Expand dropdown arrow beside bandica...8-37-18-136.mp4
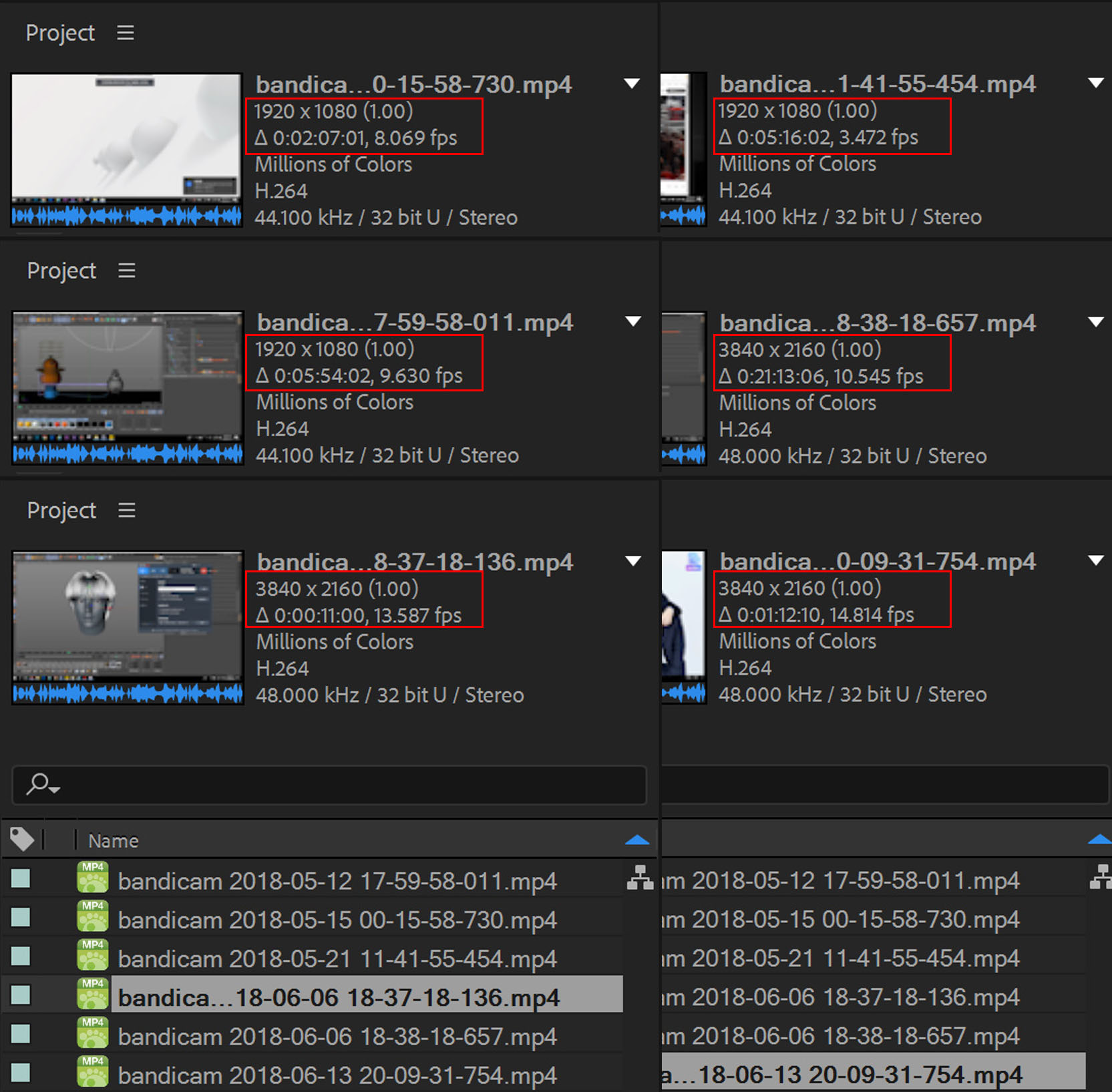Viewport: 1112px width, 1092px height. 633,561
